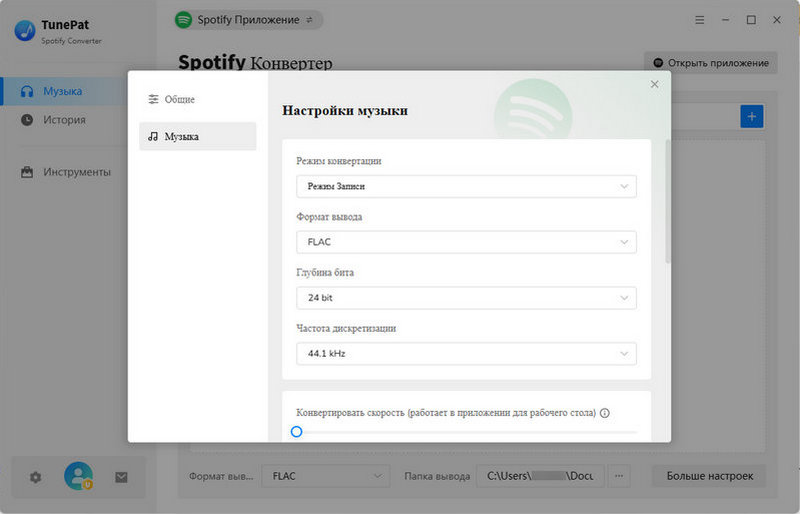Open the Формат вывода FLAC dropdown in dialog
The image size is (800, 514).
click(x=466, y=242)
